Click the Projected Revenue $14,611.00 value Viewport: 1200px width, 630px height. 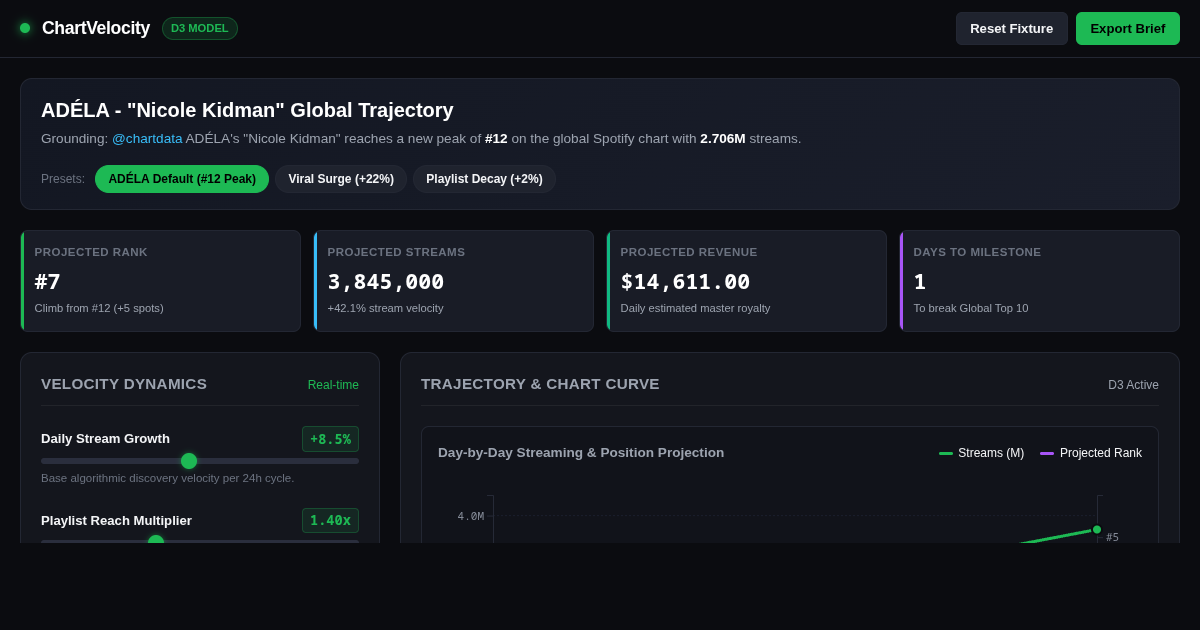click(x=685, y=282)
